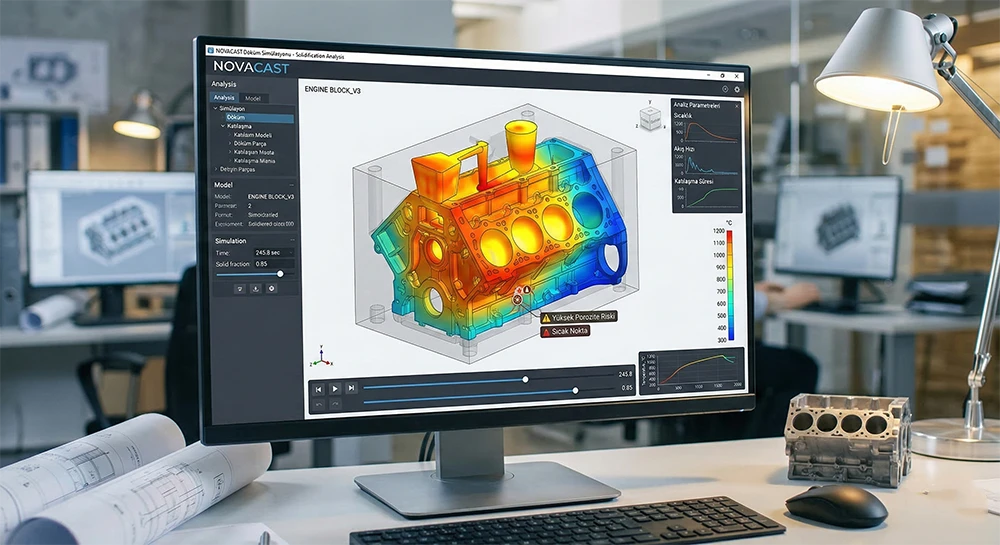
Task: Click the view orientation cube
Action: [650, 117]
